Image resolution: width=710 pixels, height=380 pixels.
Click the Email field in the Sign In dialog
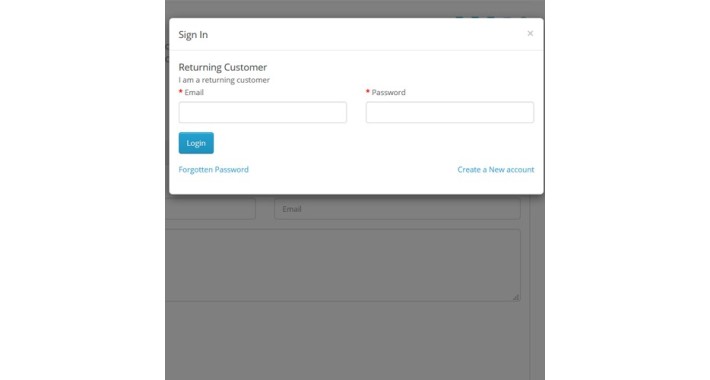(263, 112)
